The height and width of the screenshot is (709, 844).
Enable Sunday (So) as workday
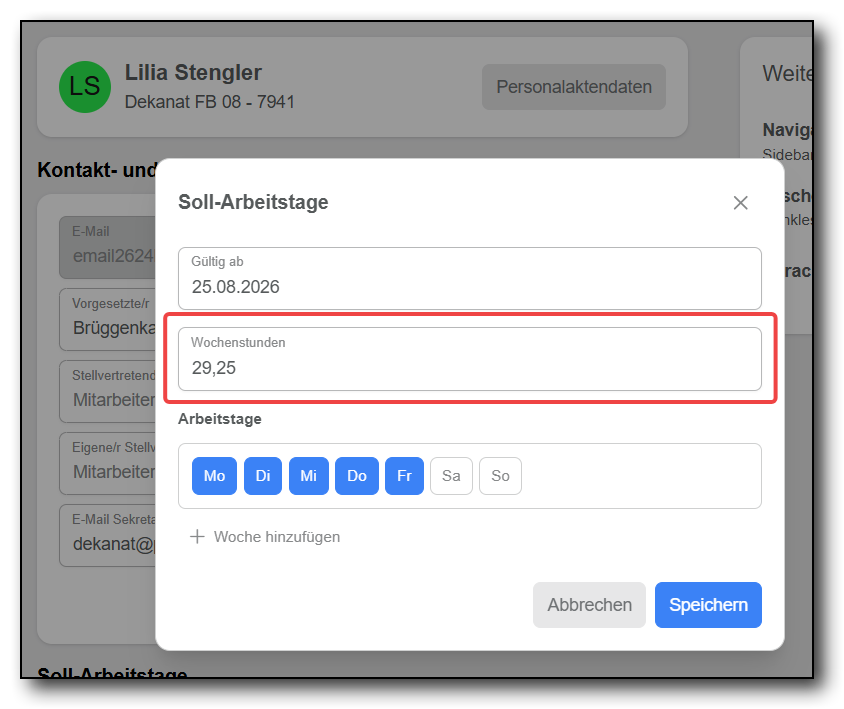500,476
